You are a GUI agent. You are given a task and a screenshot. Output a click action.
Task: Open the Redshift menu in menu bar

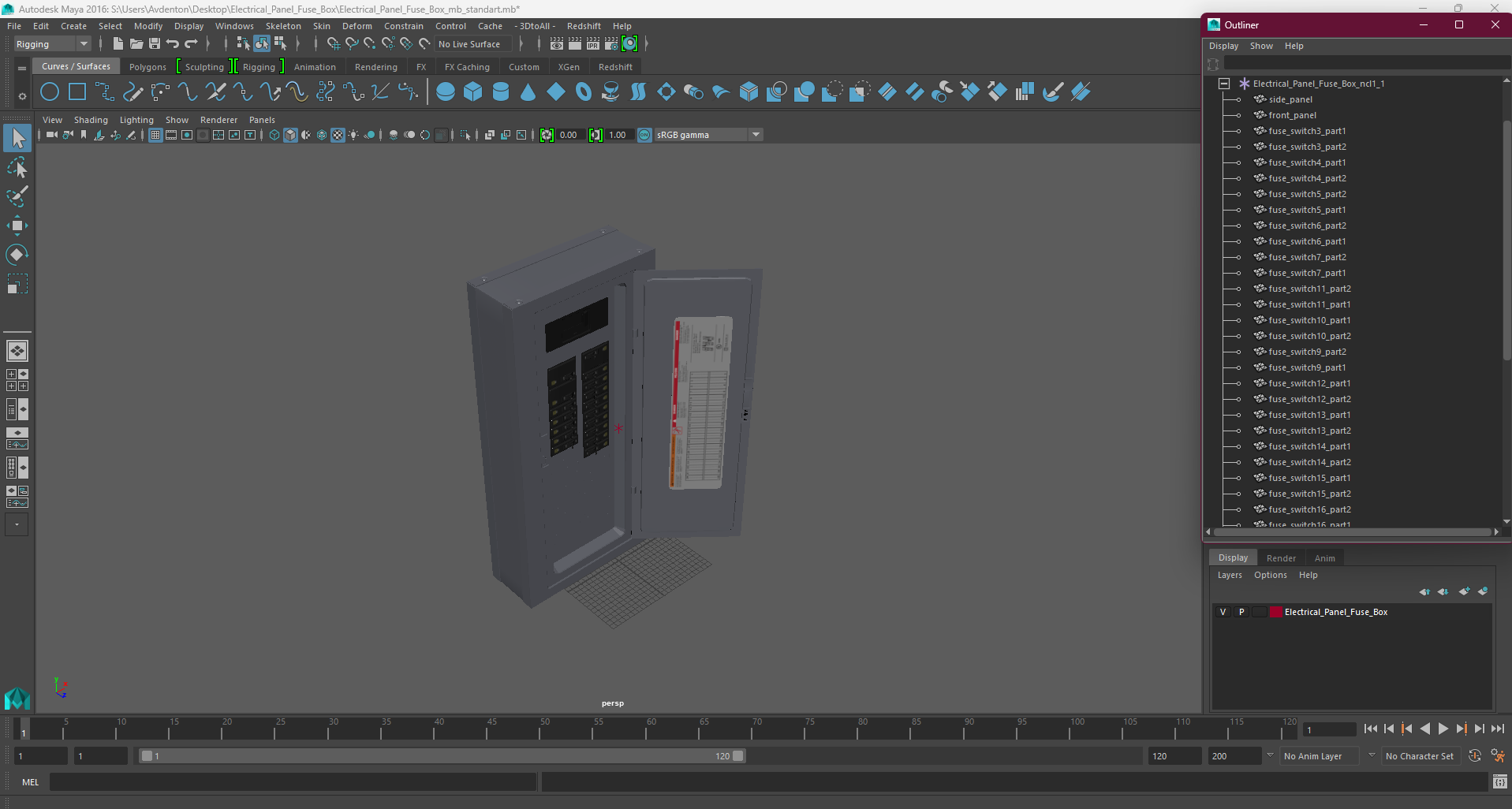pyautogui.click(x=584, y=26)
